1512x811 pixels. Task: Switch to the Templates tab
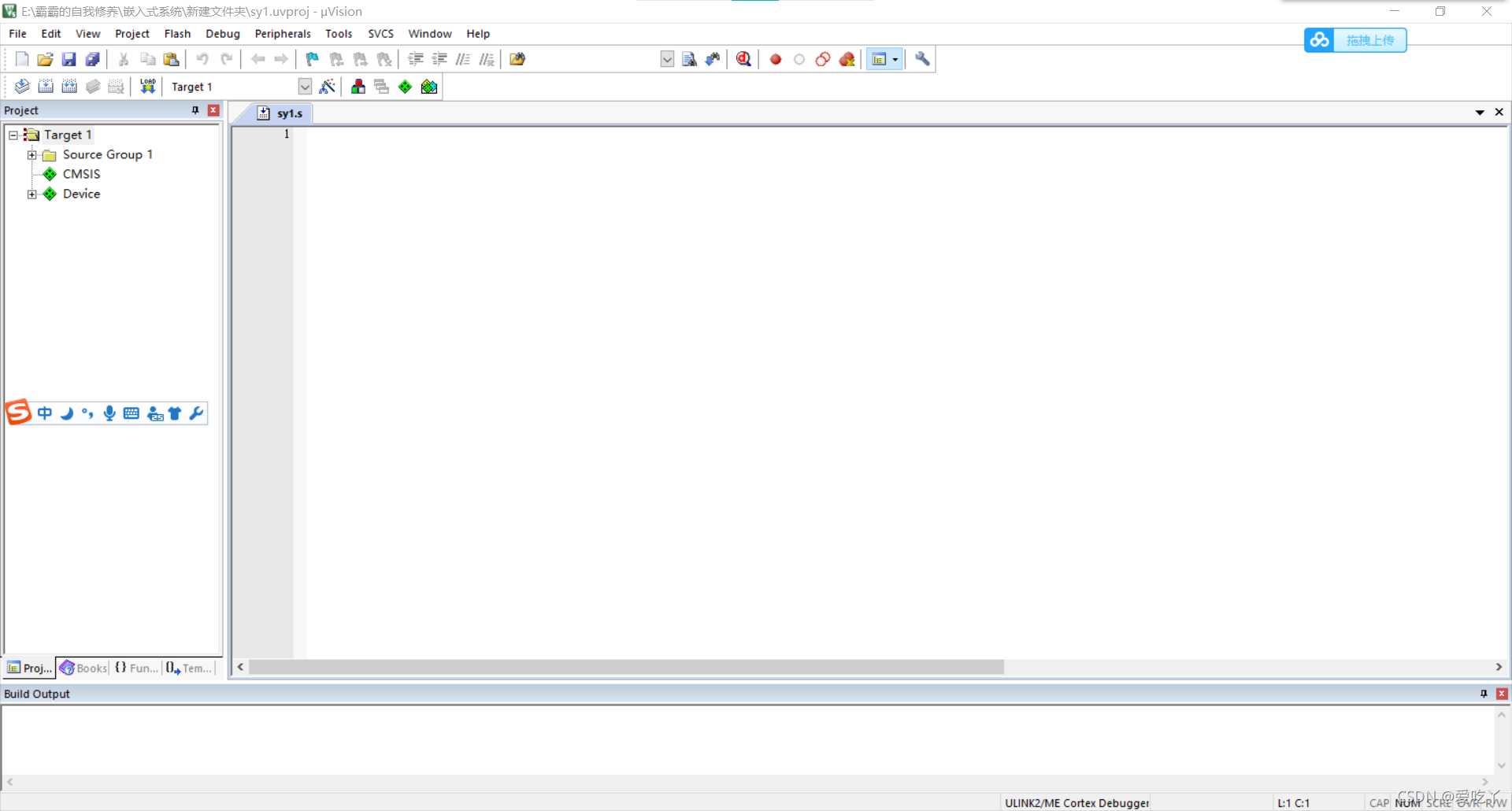pos(189,668)
